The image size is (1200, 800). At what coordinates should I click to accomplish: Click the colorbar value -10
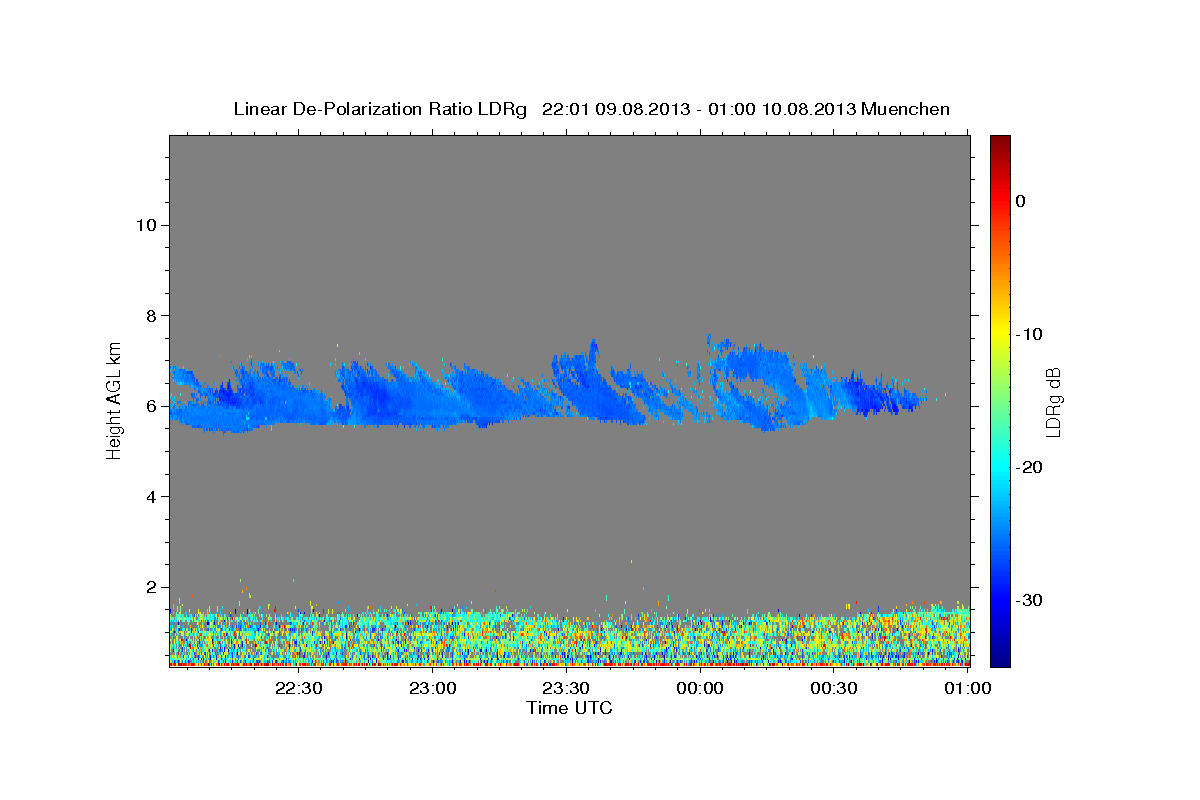pyautogui.click(x=1029, y=334)
